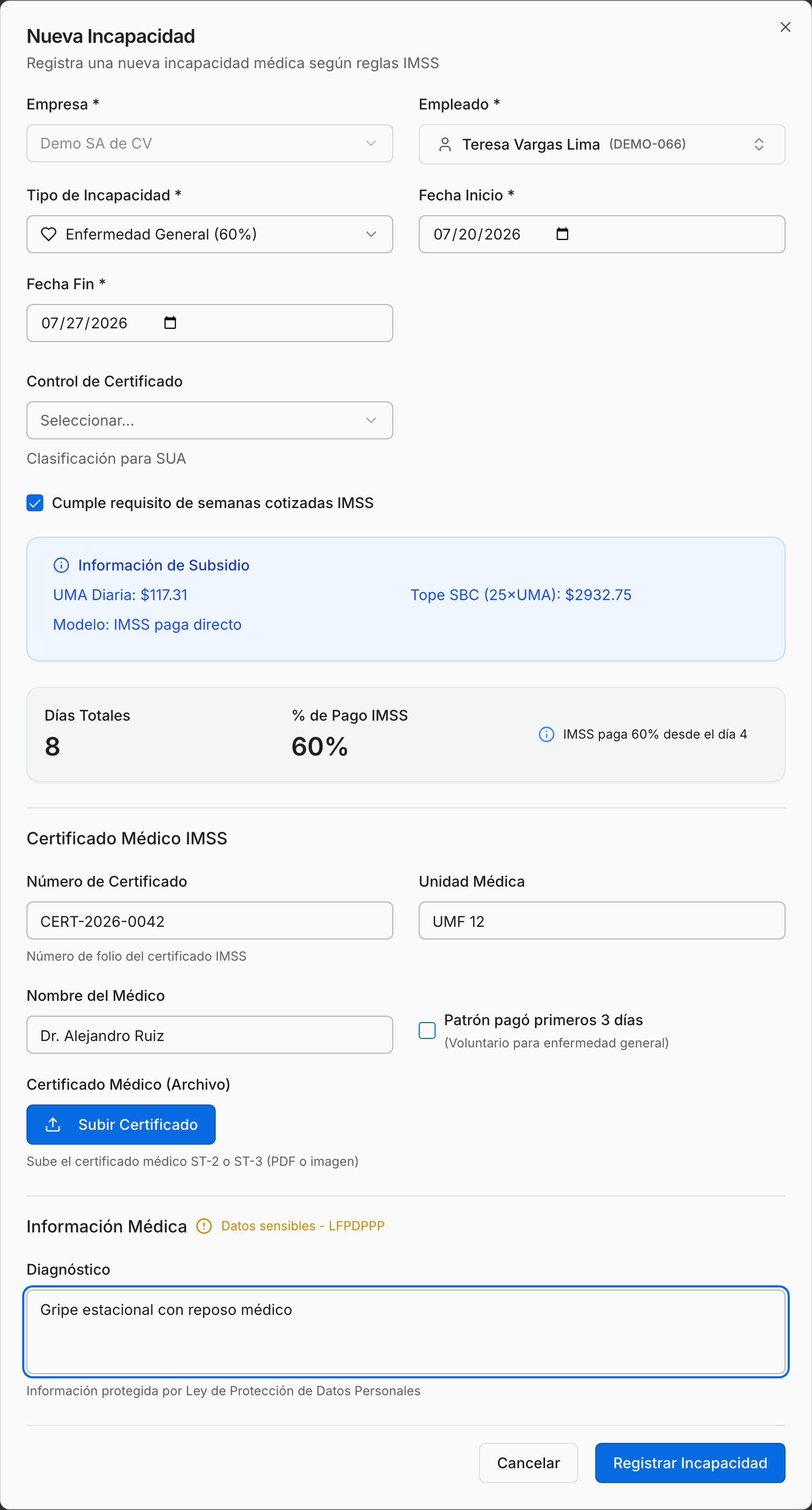The height and width of the screenshot is (1510, 812).
Task: Open the Empresa dropdown
Action: click(x=209, y=143)
